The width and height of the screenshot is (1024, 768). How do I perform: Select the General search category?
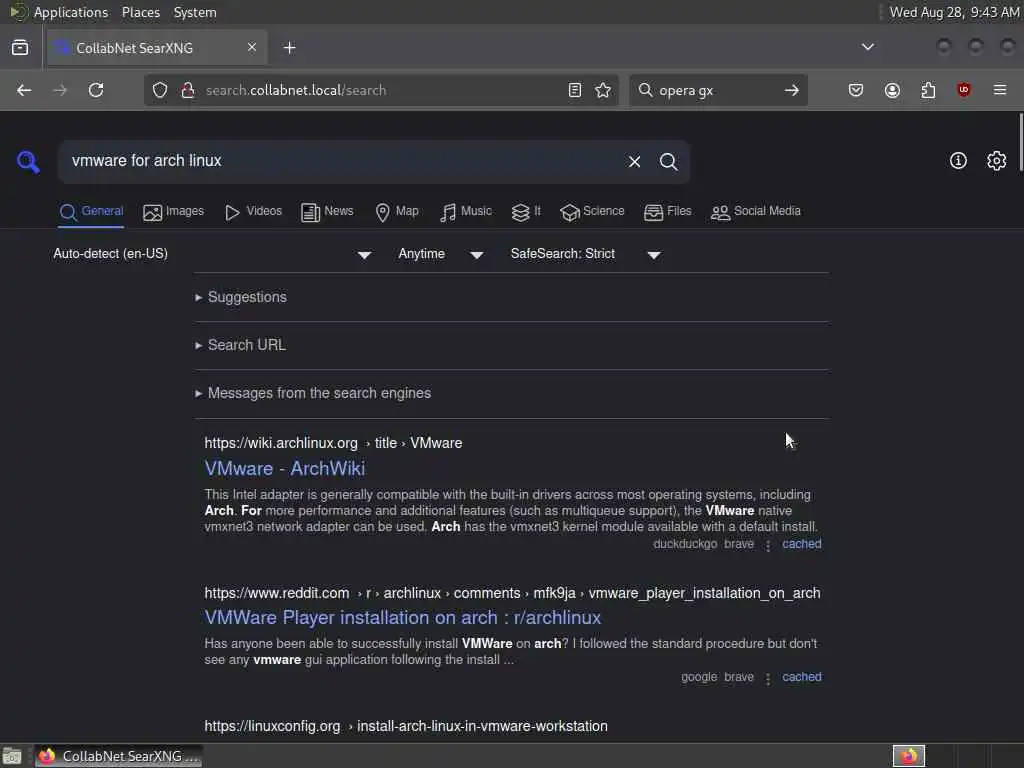pos(91,212)
